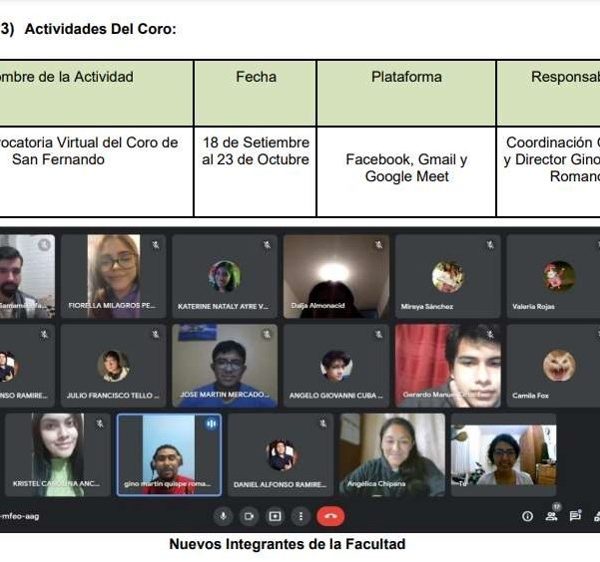Screen dimensions: 600x562
Task: Click 'ANGELO GIOVANNI CUBA ...' name label
Action: 336,396
